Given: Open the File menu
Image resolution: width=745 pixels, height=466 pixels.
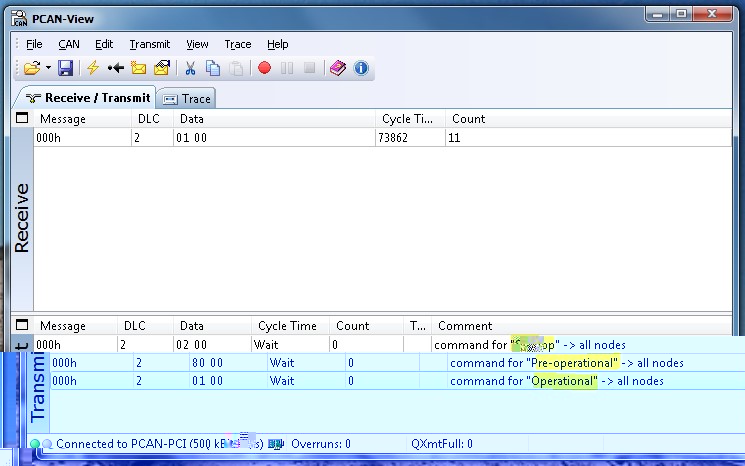Looking at the screenshot, I should coord(34,44).
